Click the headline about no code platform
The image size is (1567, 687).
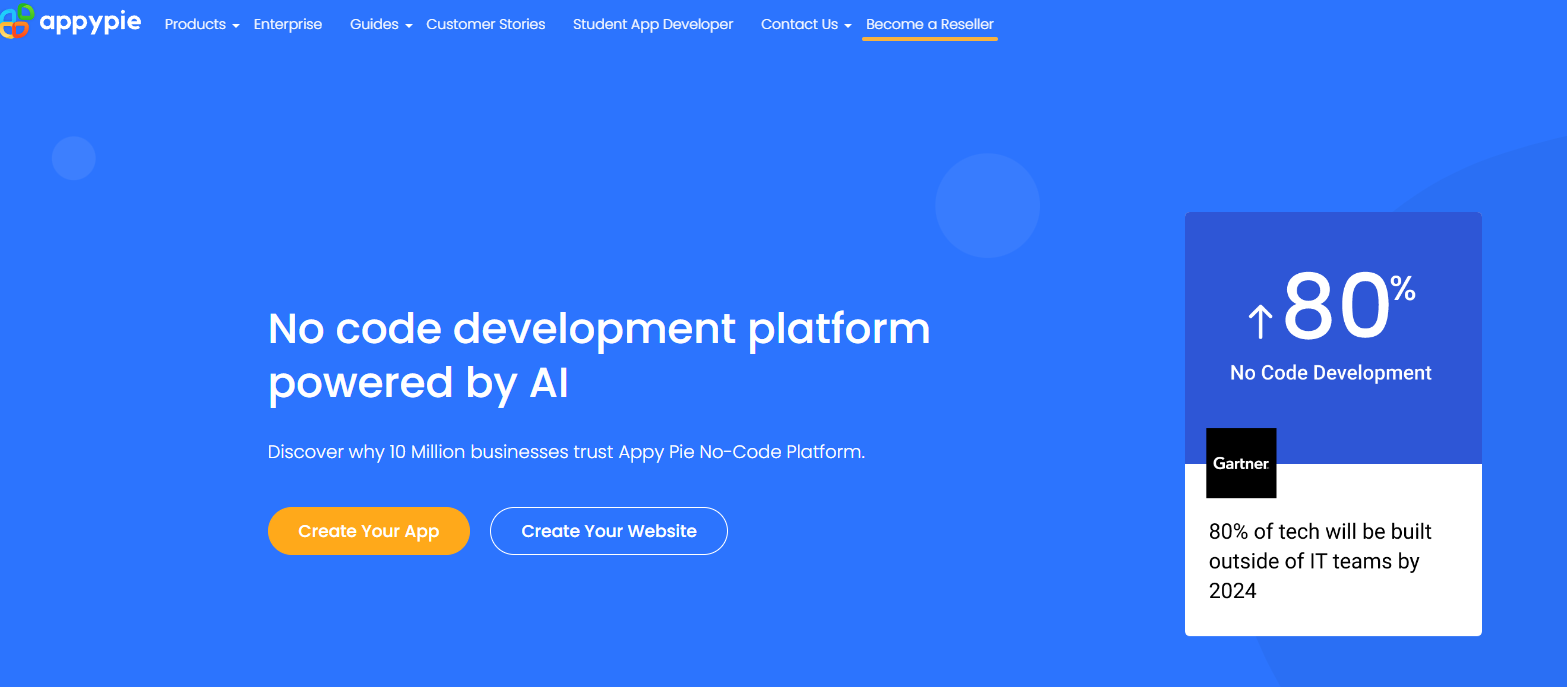(x=598, y=355)
